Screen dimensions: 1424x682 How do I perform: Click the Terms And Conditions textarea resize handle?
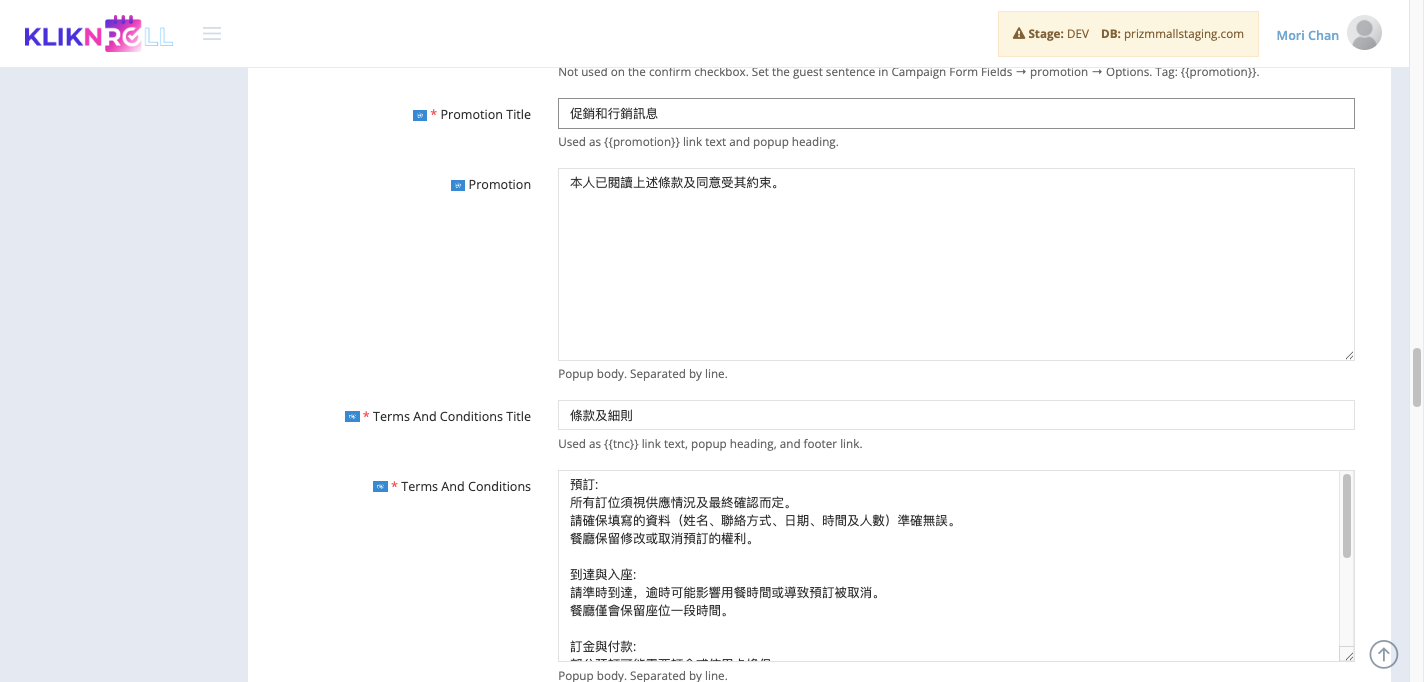(1348, 655)
